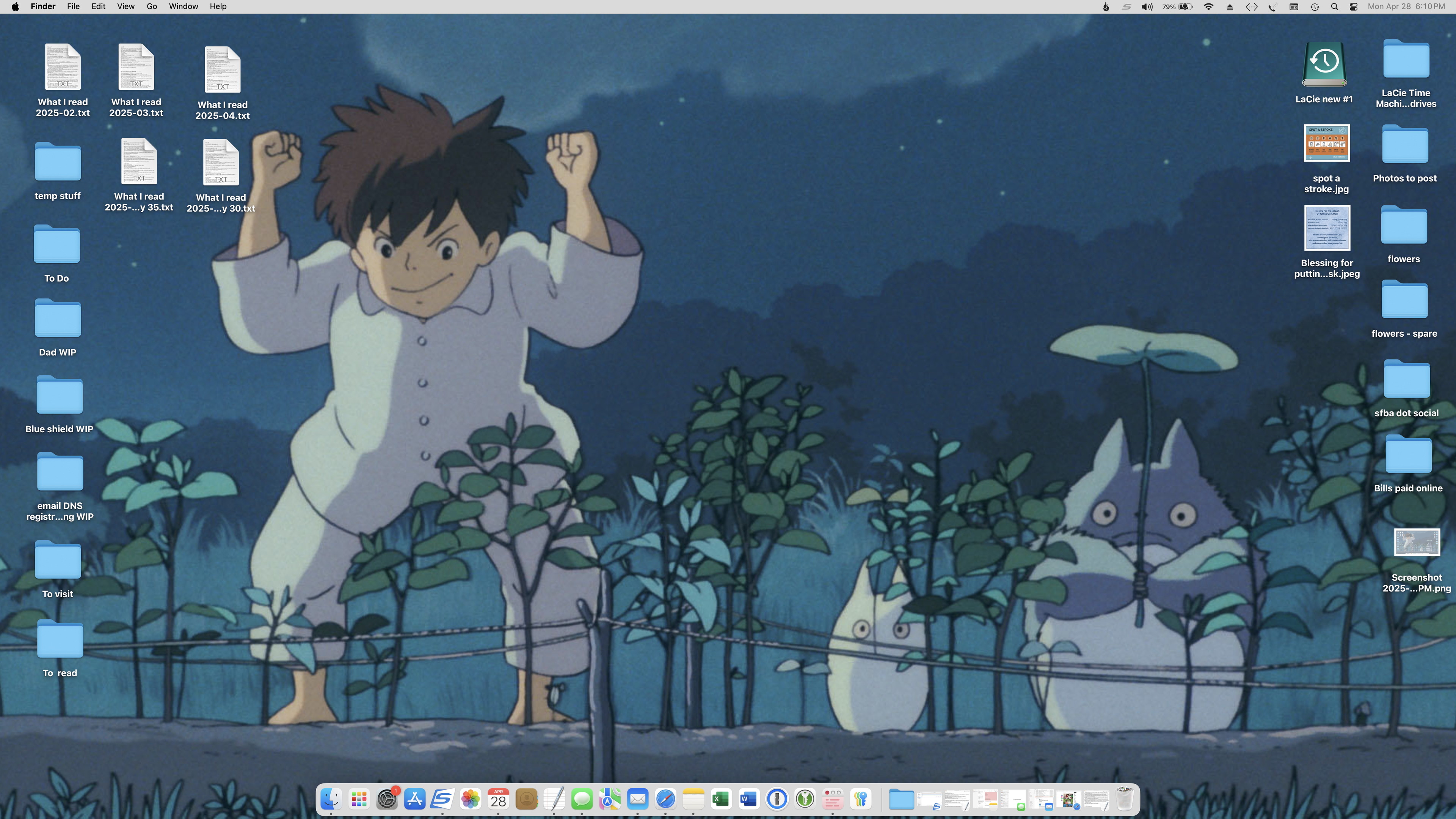Image resolution: width=1456 pixels, height=819 pixels.
Task: Open Control Center toggles icon
Action: tap(1354, 7)
